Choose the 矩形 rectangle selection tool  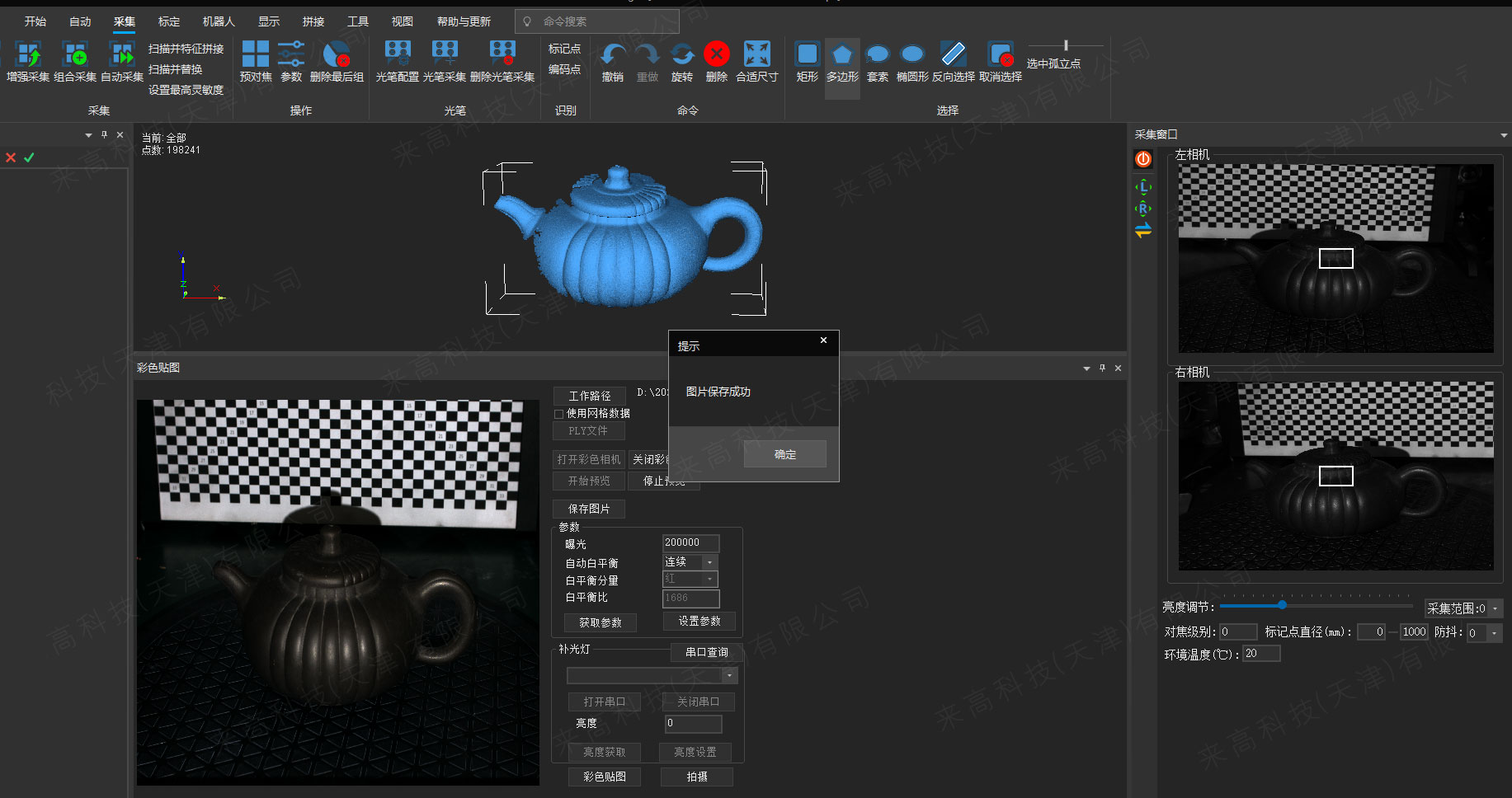point(807,54)
